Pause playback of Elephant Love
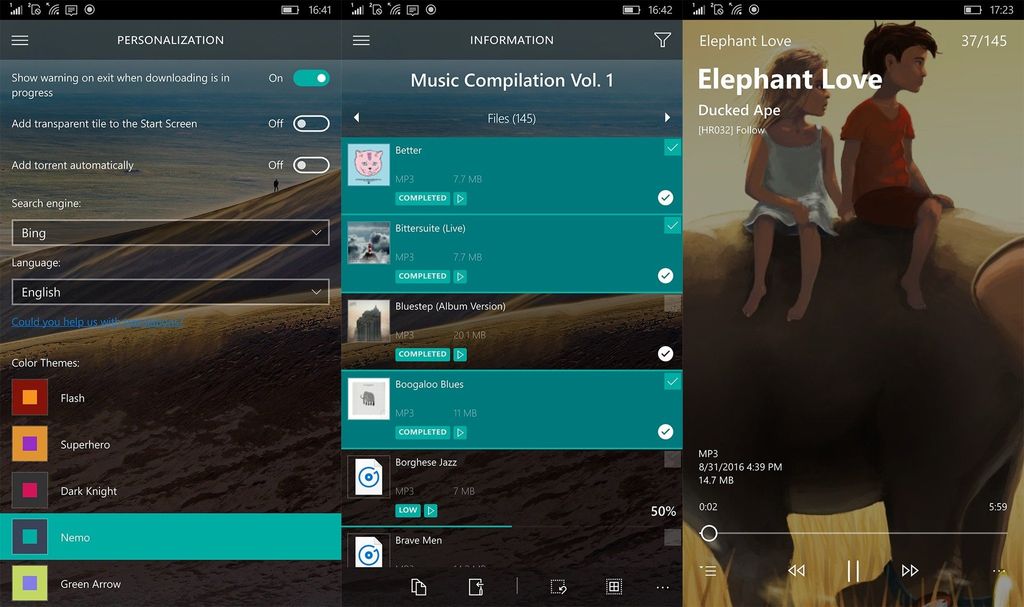The image size is (1024, 607). click(855, 571)
